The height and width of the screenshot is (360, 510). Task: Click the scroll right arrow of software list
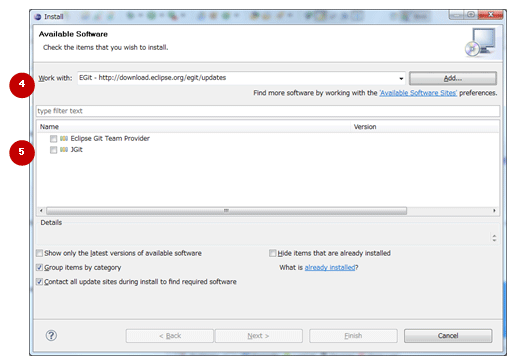(x=494, y=211)
